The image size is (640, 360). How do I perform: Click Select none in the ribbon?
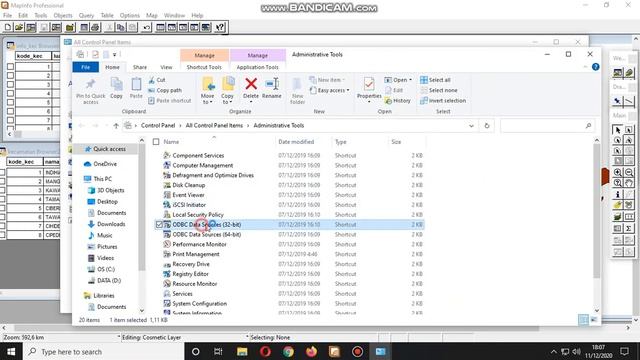pos(439,90)
